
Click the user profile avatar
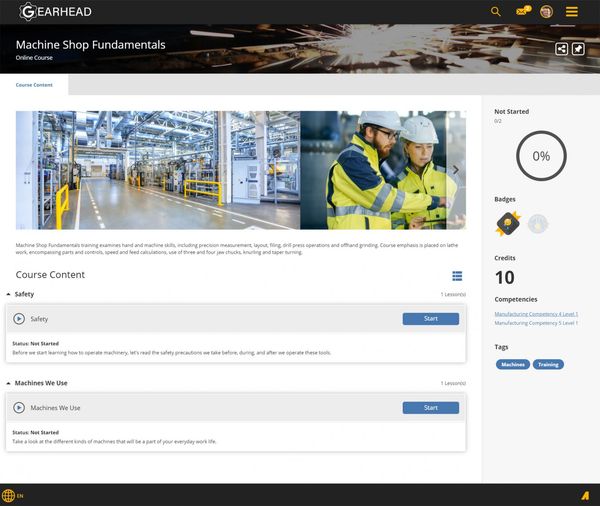[x=547, y=12]
